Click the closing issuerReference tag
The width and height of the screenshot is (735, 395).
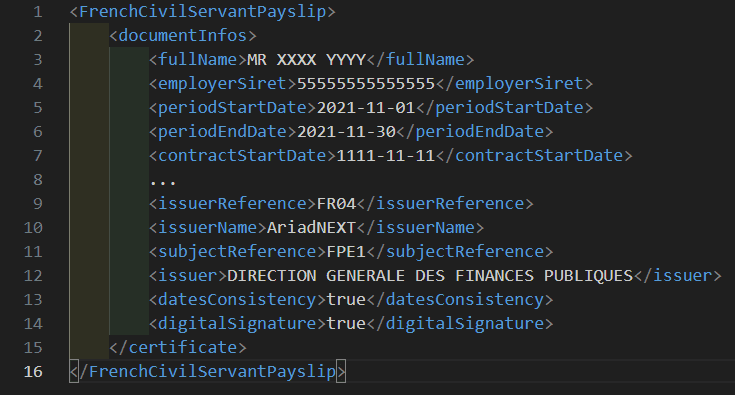pos(445,204)
